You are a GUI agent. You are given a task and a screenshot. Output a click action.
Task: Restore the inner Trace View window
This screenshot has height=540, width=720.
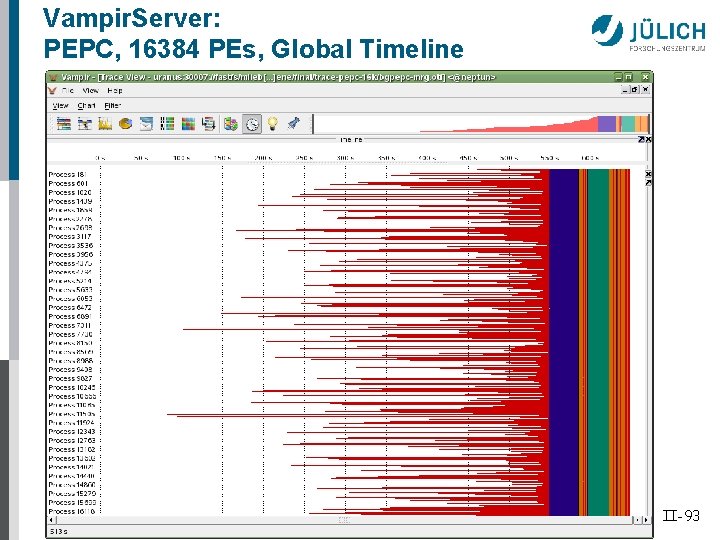click(x=635, y=90)
